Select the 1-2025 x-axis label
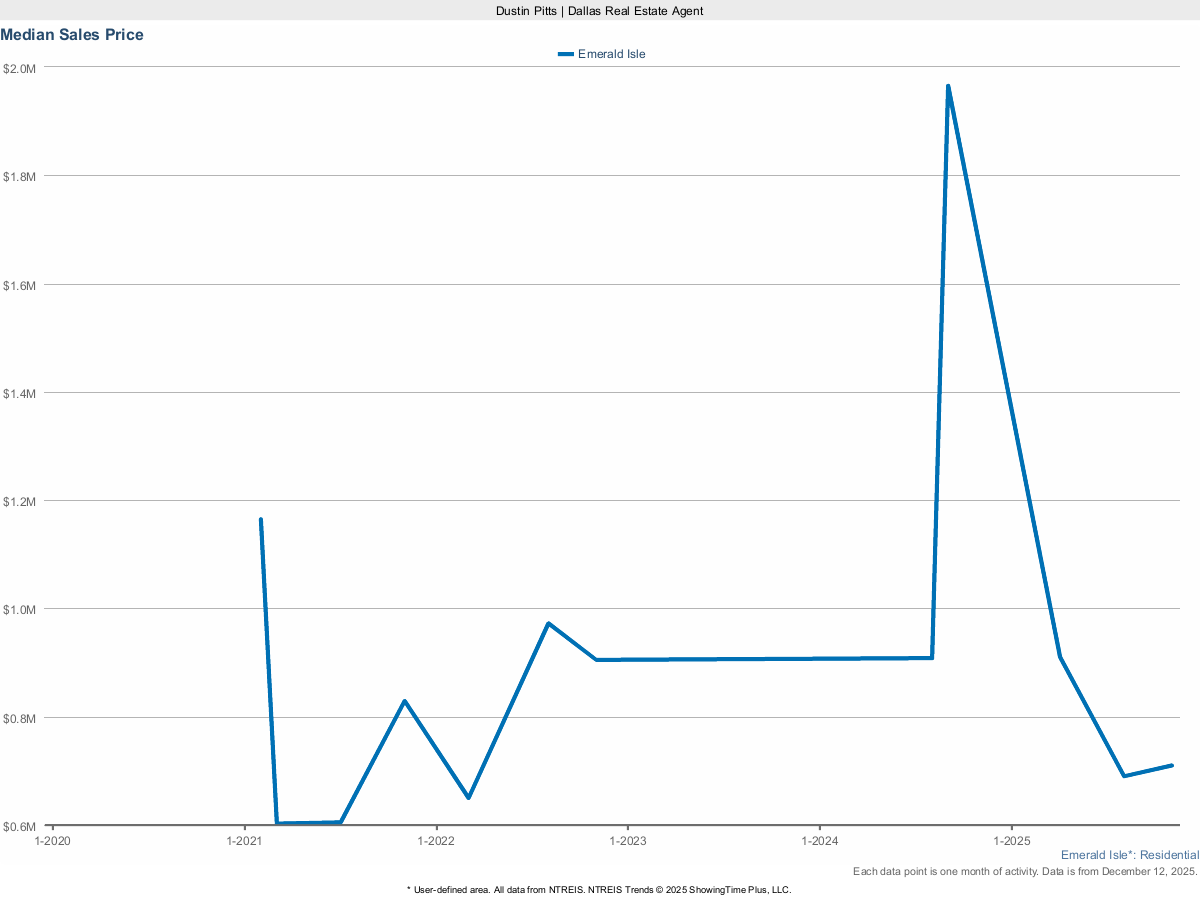1200x900 pixels. (x=1011, y=841)
